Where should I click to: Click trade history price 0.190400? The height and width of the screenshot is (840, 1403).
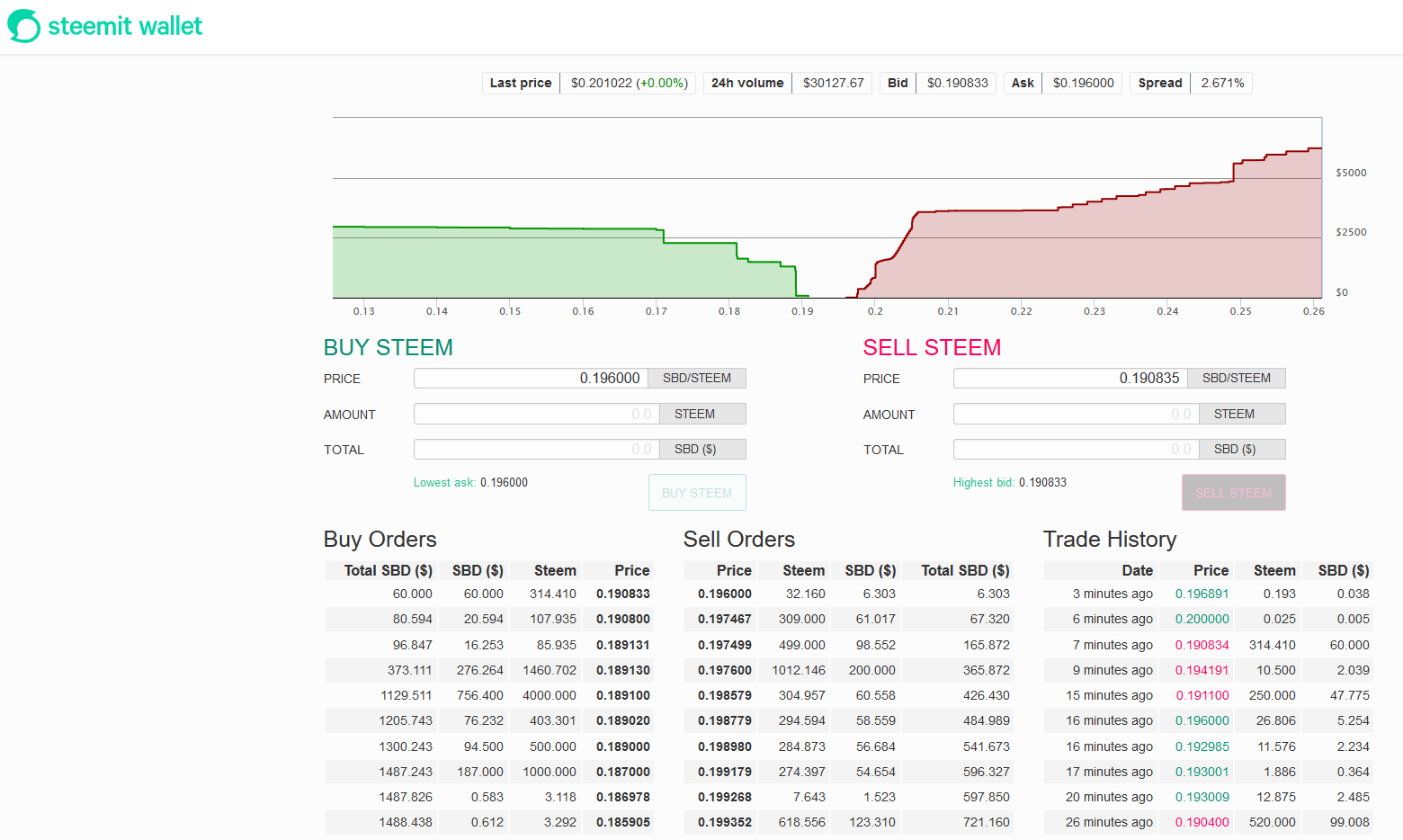point(1202,822)
